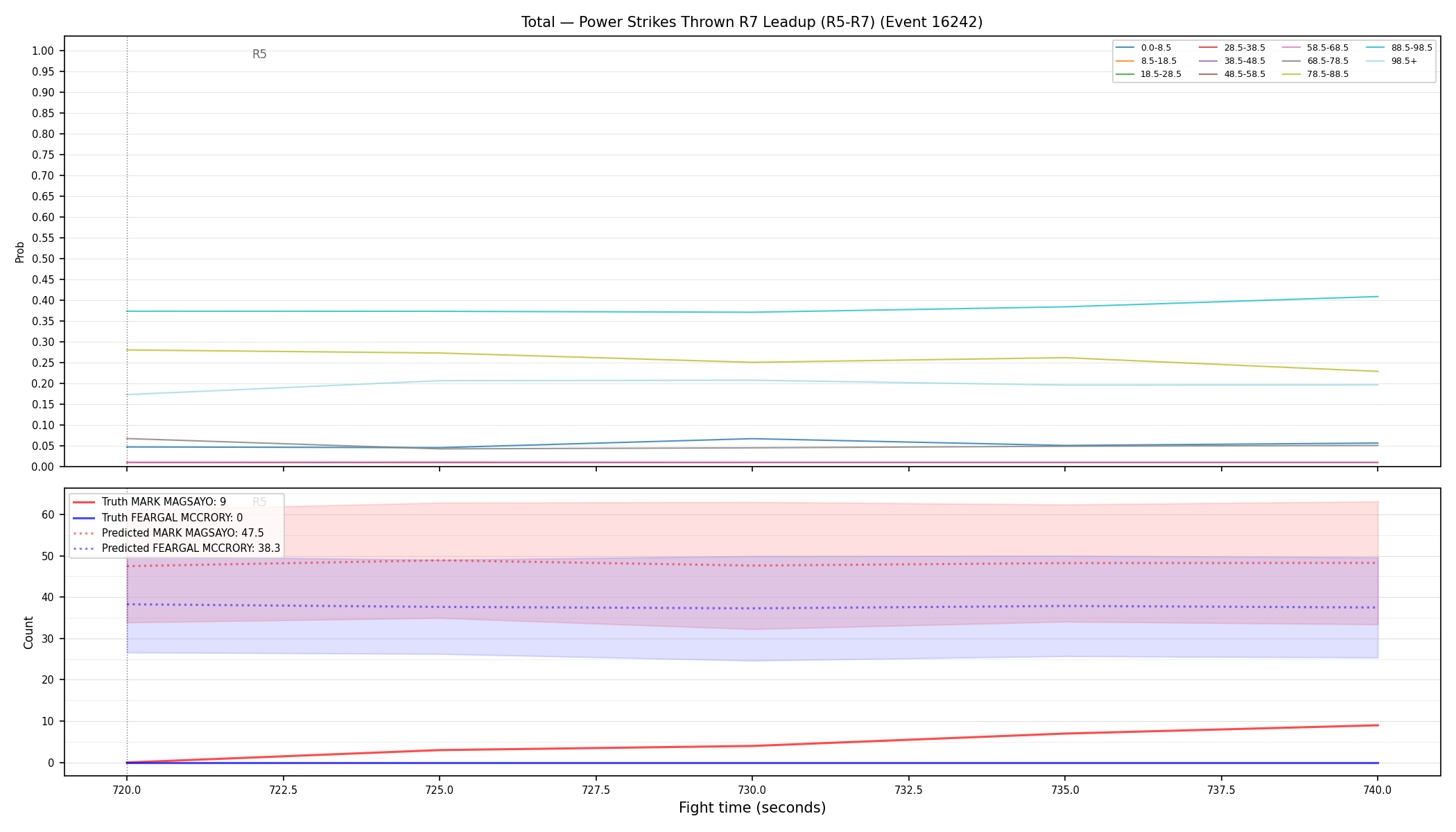1456x832 pixels.
Task: Click the '730.0' x-axis tick label
Action: [x=752, y=790]
